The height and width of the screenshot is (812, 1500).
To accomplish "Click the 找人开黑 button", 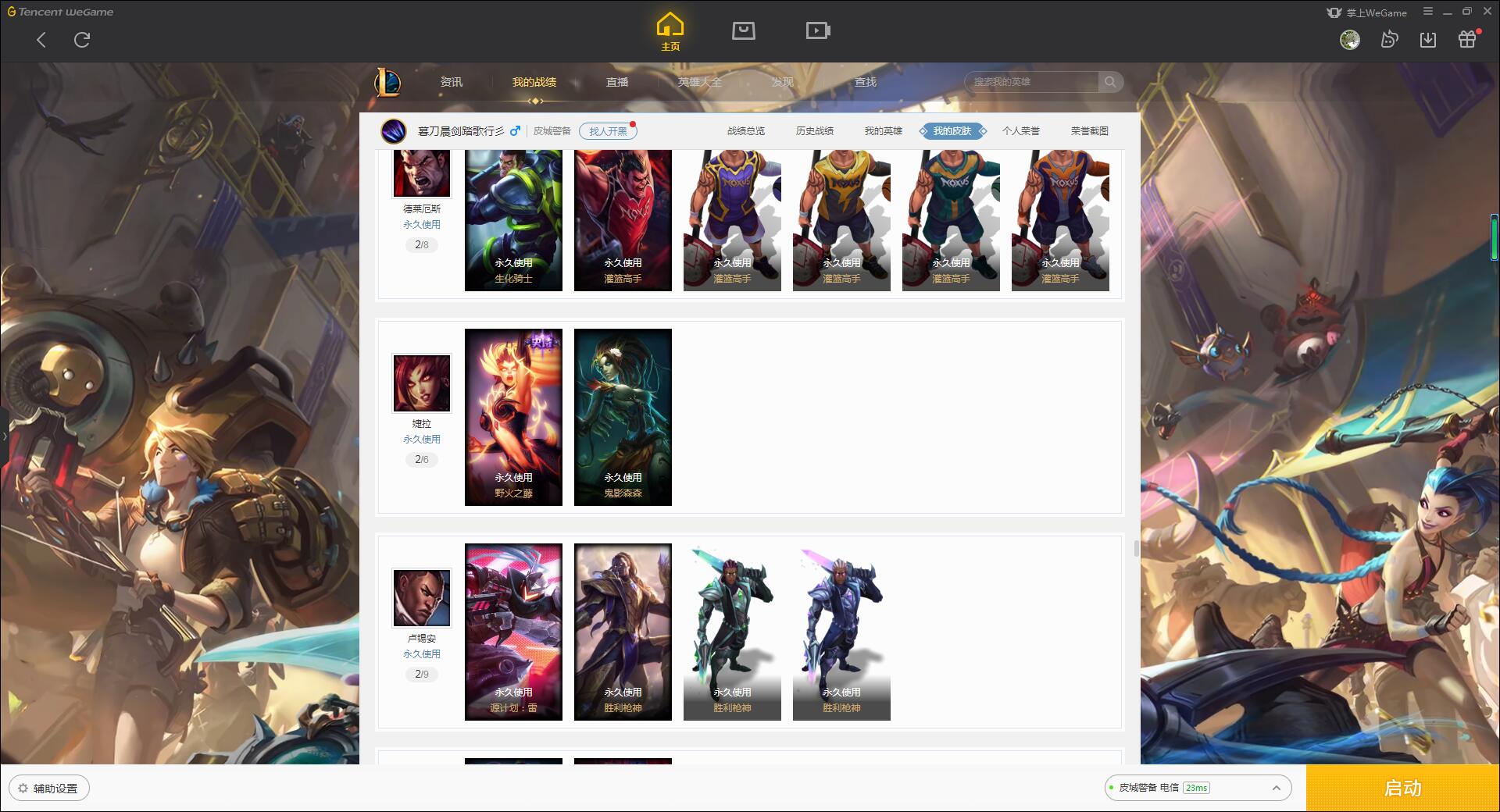I will coord(608,131).
